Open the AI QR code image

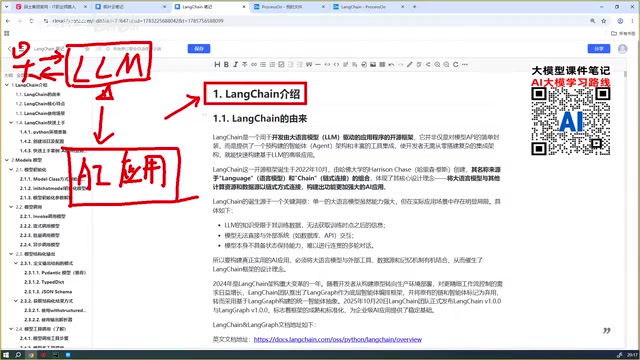(x=571, y=122)
